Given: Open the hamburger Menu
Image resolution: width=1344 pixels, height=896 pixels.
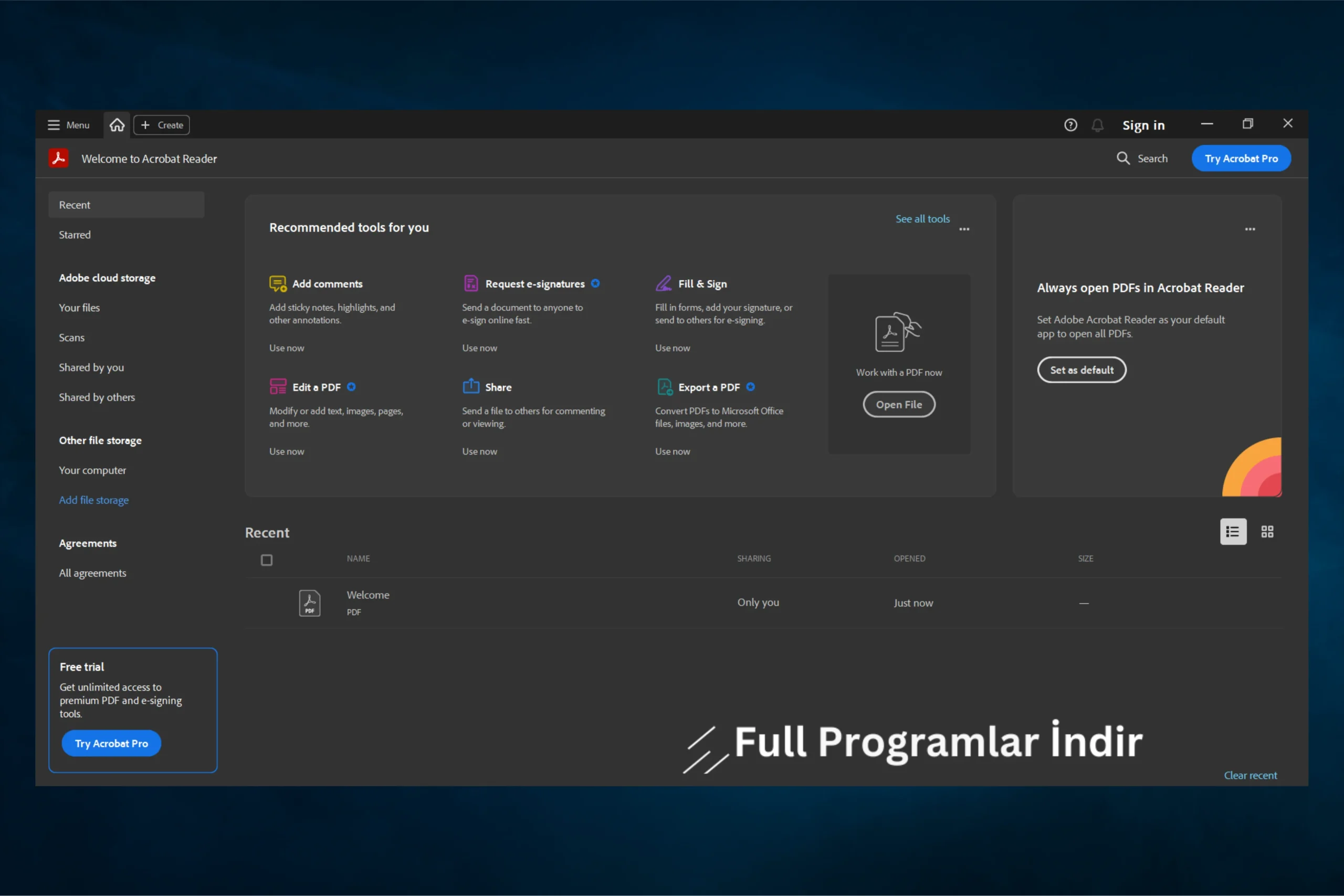Looking at the screenshot, I should (x=69, y=125).
